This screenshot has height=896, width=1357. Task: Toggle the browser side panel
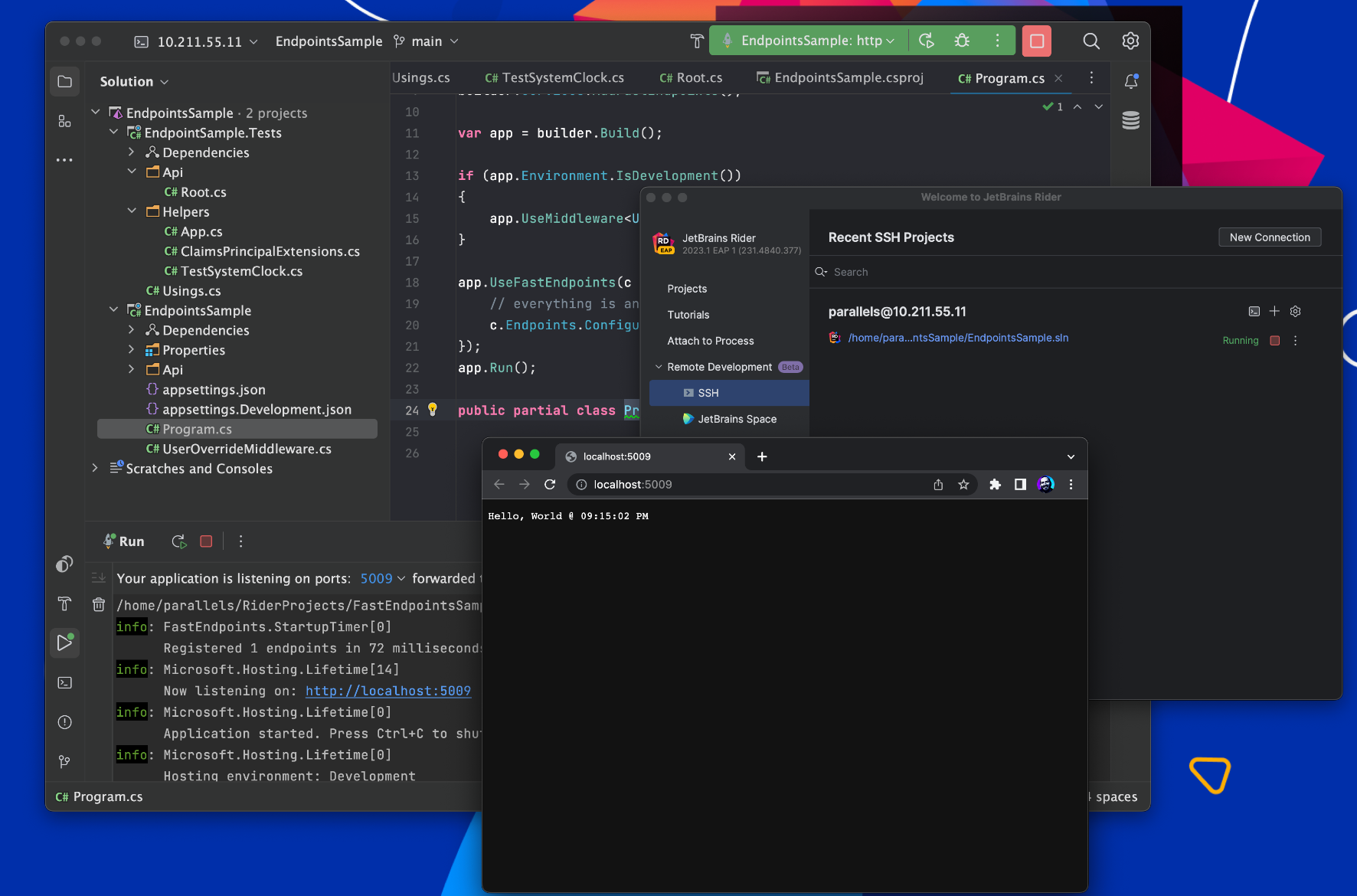(1020, 485)
